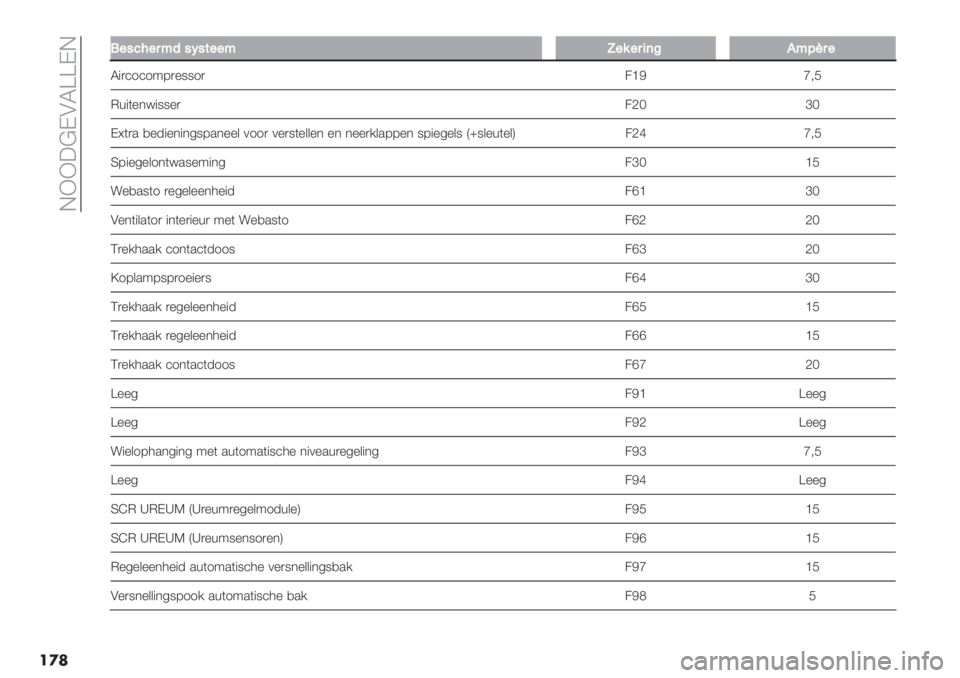Click the Webasto regeleenheid entry
960x678 pixels.
pyautogui.click(x=173, y=191)
